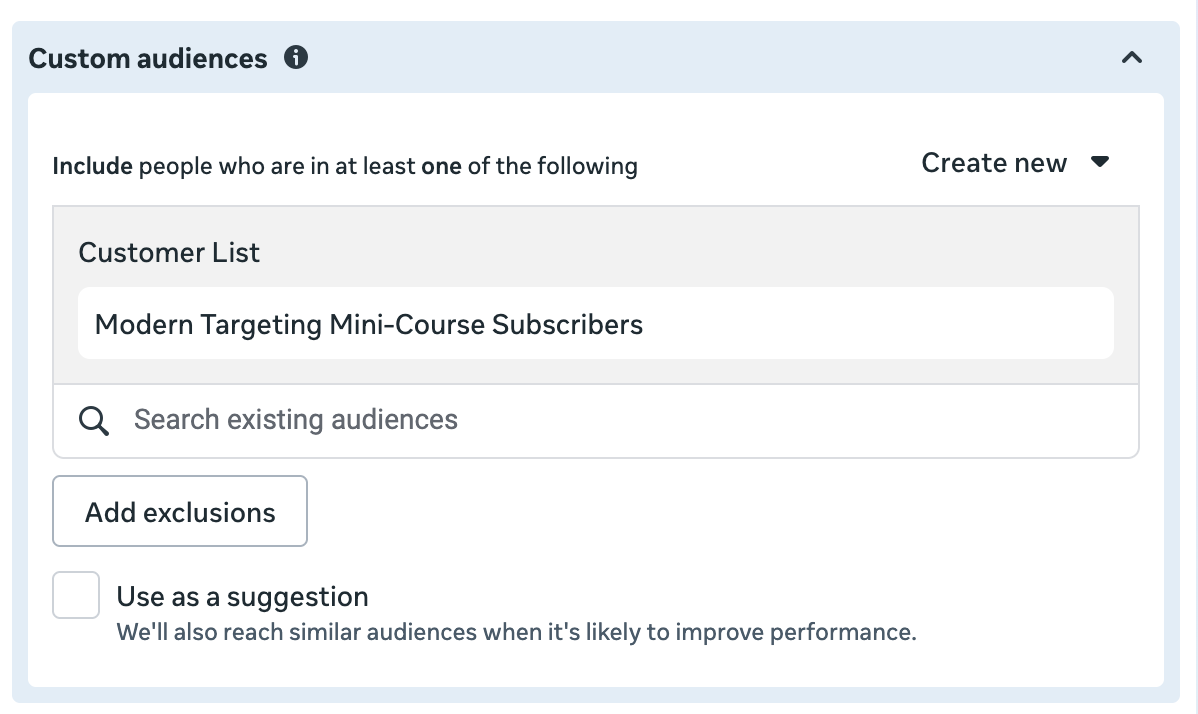Screen dimensions: 1198x714
Task: Click 'Create new' text label
Action: pyautogui.click(x=994, y=163)
